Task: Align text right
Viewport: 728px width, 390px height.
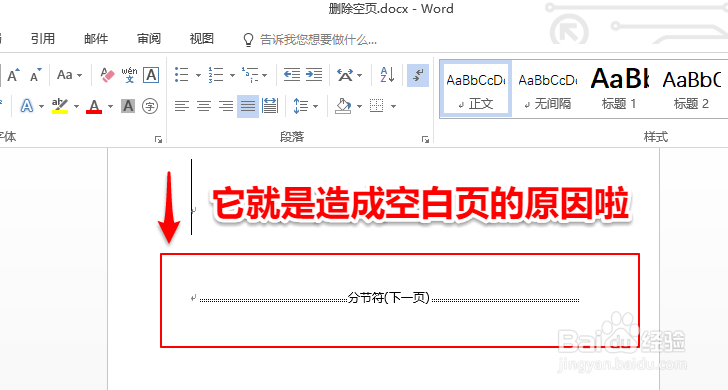Action: [x=226, y=106]
